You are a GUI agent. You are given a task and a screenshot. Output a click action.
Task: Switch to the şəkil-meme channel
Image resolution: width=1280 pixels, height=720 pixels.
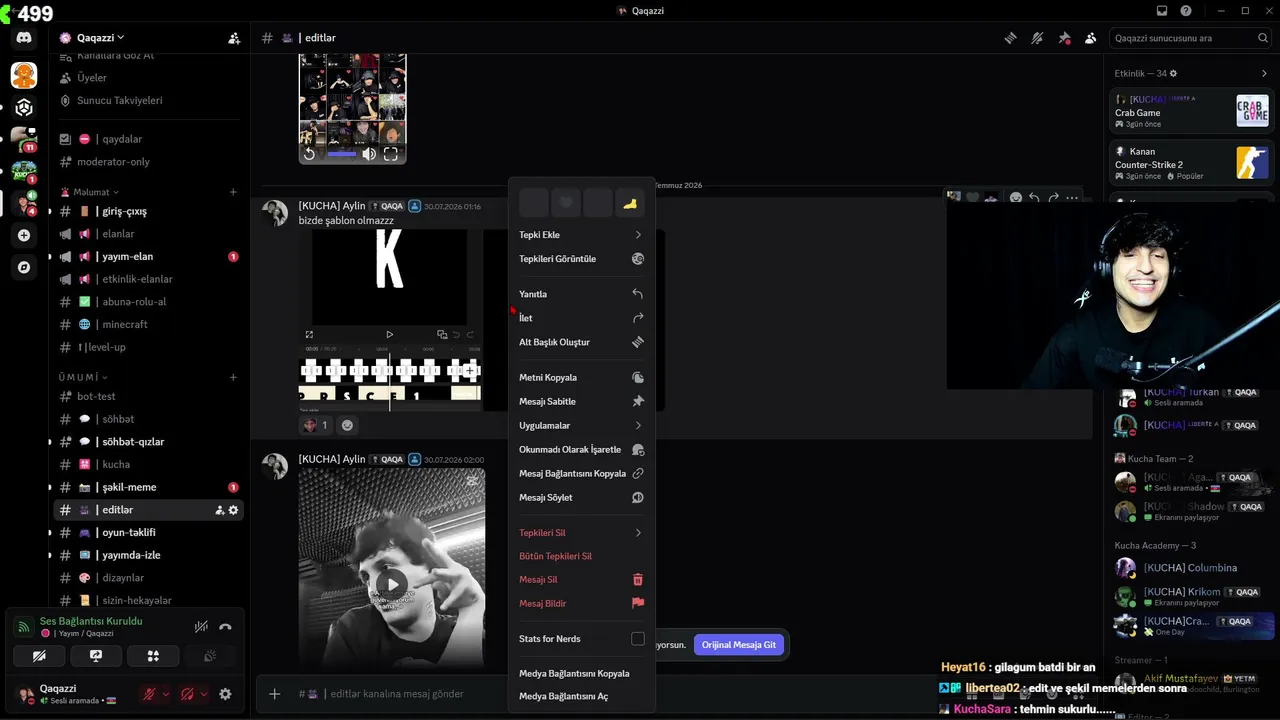point(147,487)
